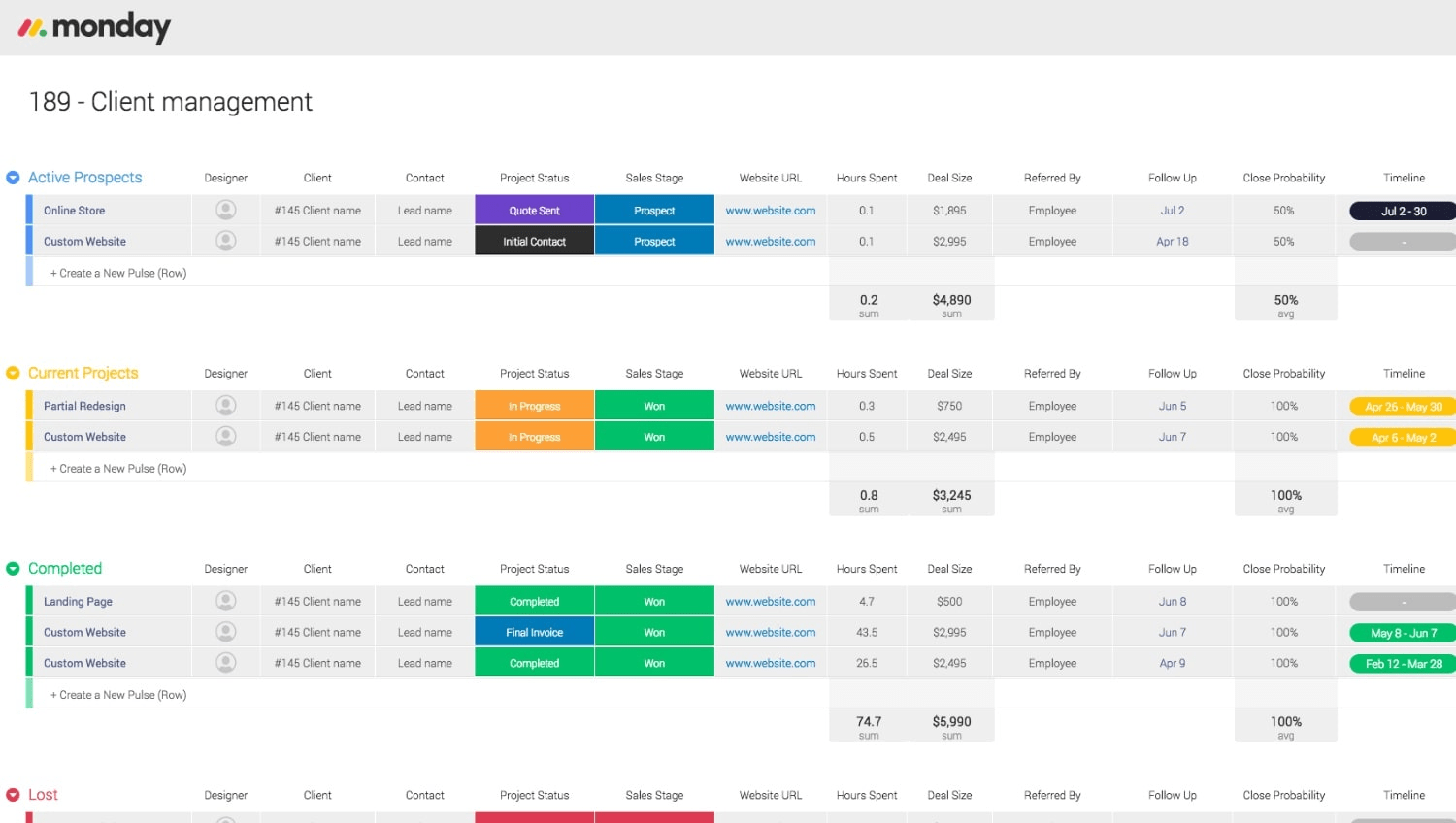
Task: Change Initial Contact project status
Action: (x=534, y=241)
